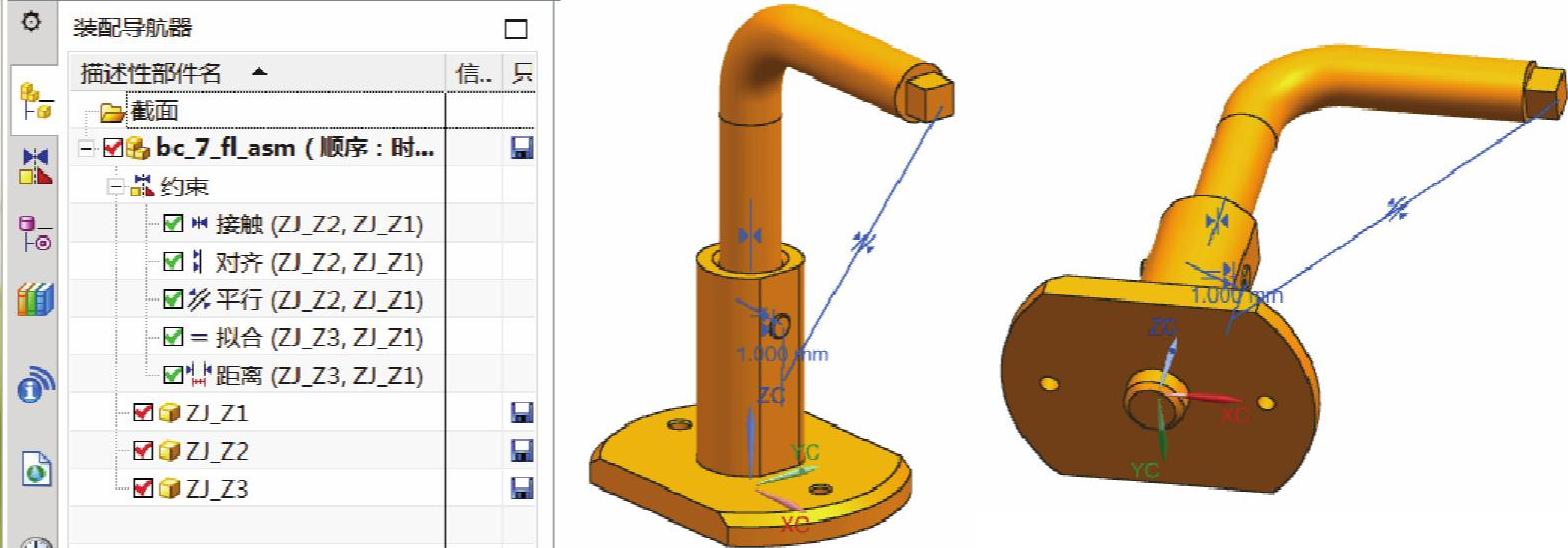Hide component ZJ_Z2 via its checkbox
The width and height of the screenshot is (1568, 548).
(x=143, y=450)
